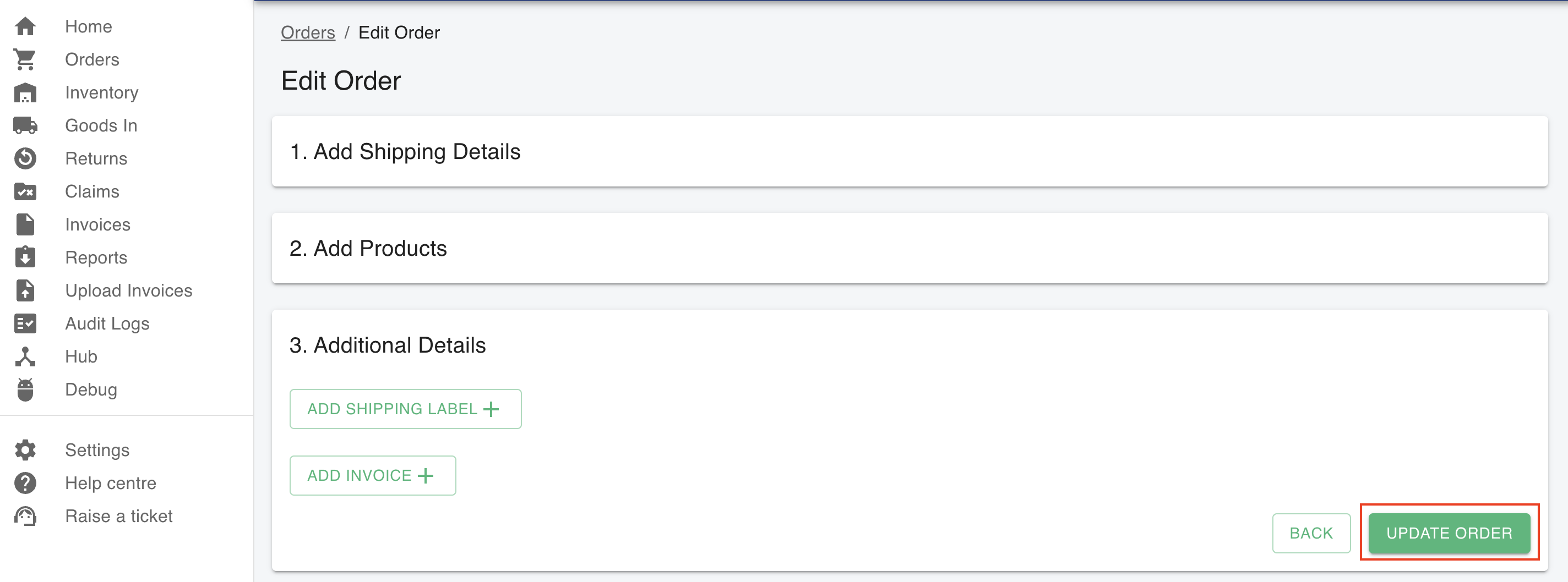Expand the Add Shipping Details section
1568x582 pixels.
[x=910, y=151]
